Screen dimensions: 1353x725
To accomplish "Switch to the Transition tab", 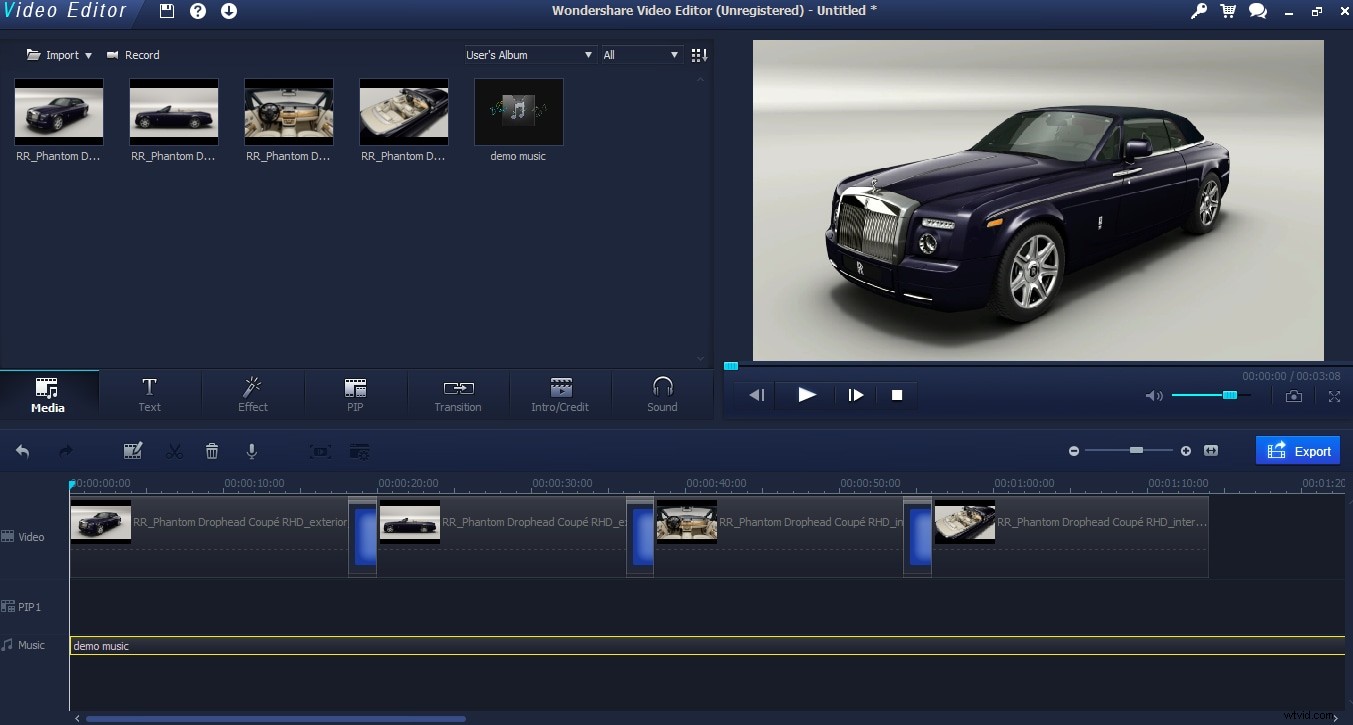I will [x=457, y=395].
